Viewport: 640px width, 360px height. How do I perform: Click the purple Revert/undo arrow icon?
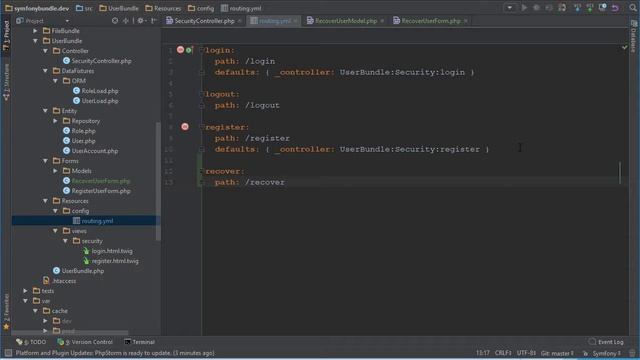[615, 7]
